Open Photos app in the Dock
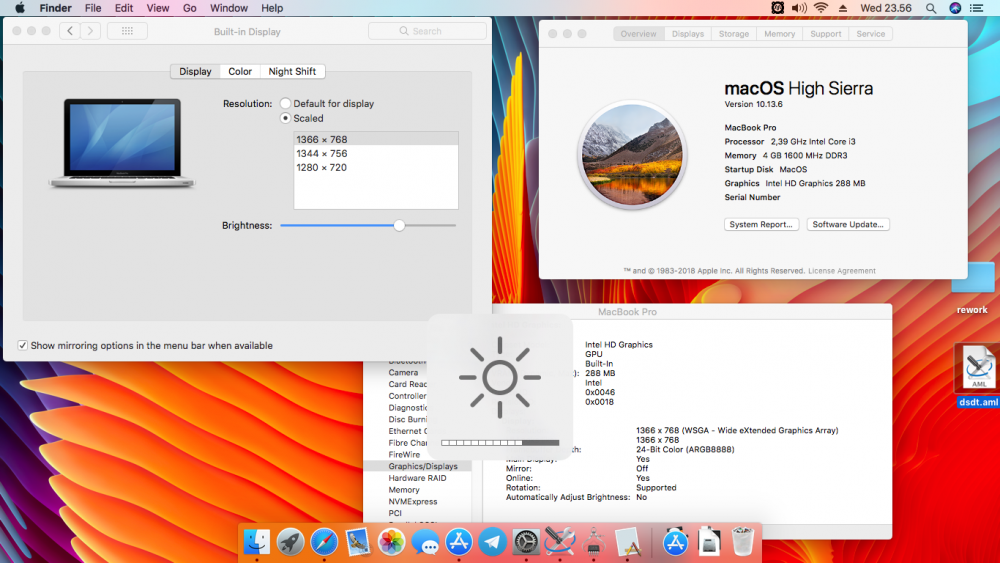1000x563 pixels. (391, 542)
